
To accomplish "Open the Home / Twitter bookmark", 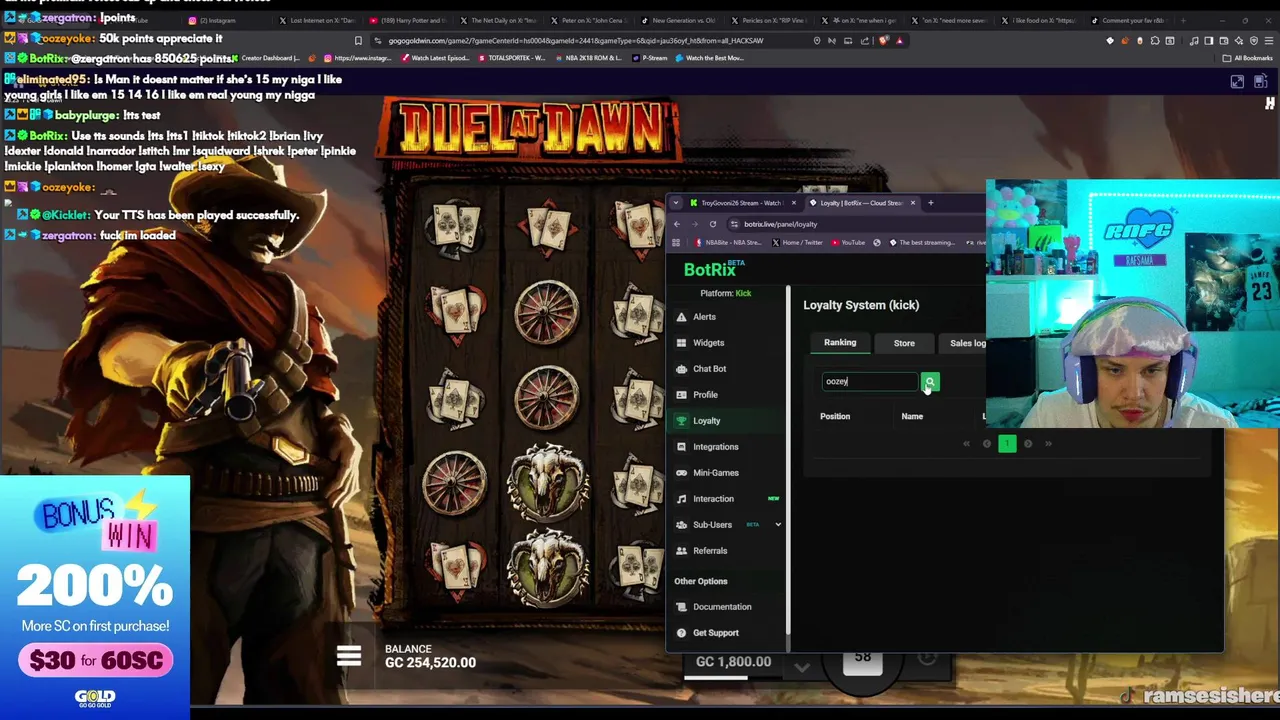I will [x=796, y=242].
